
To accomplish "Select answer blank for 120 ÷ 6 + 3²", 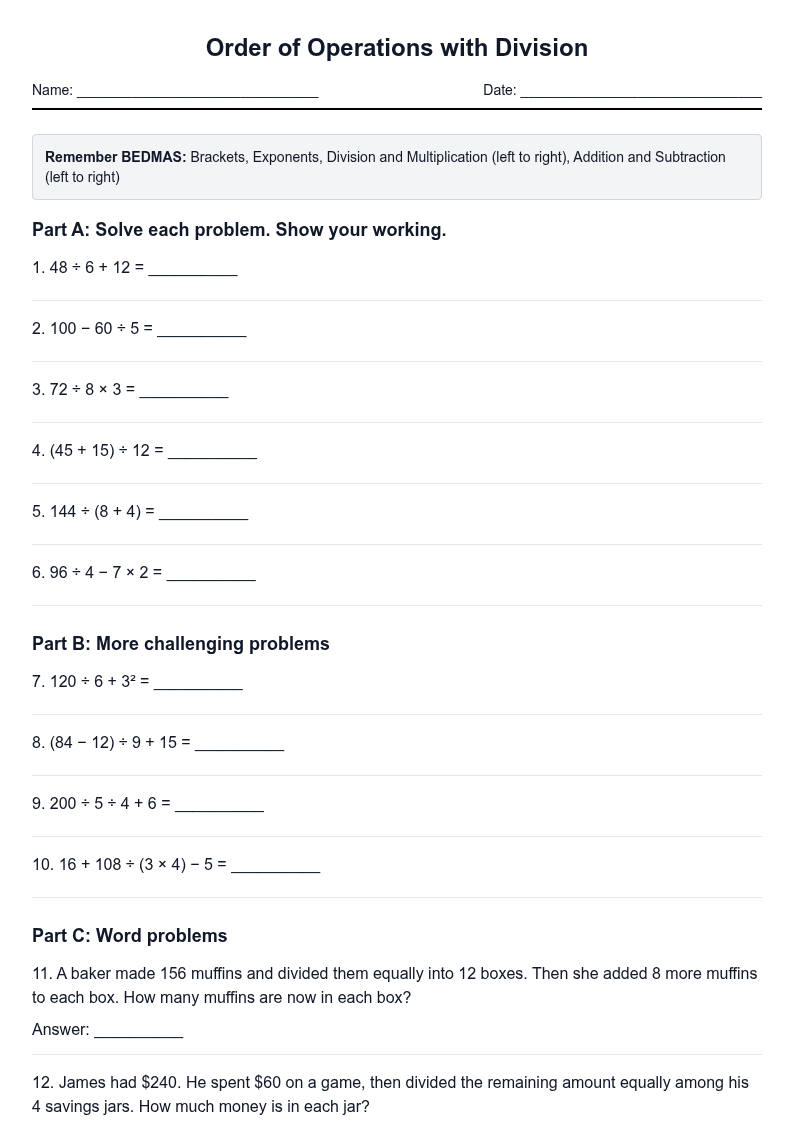I will point(198,682).
